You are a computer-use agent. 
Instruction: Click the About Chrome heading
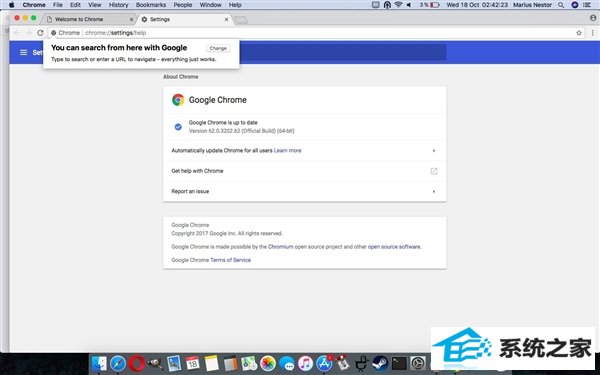(181, 77)
